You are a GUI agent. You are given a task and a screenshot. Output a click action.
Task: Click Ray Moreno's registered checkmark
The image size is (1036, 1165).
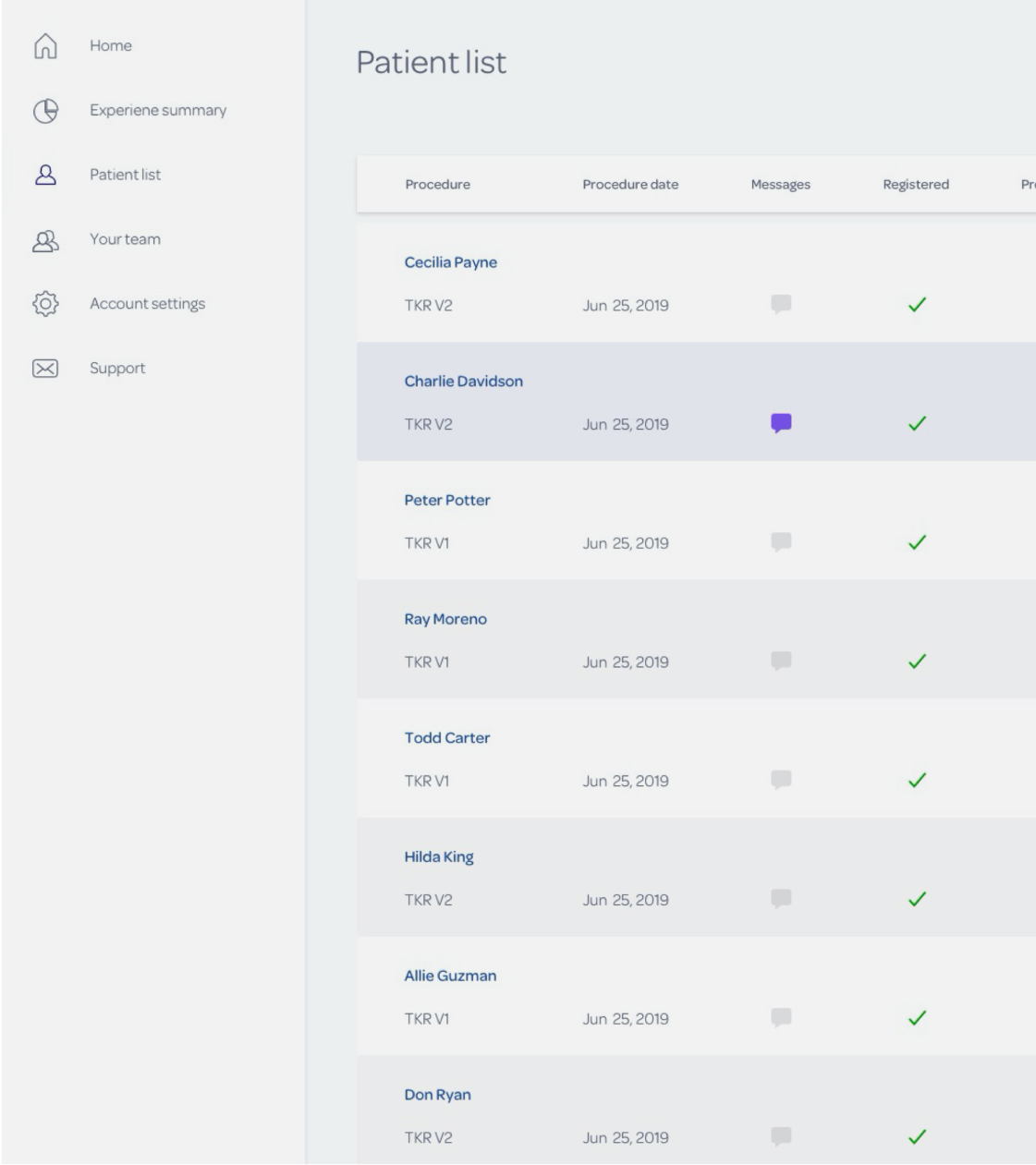(x=917, y=661)
